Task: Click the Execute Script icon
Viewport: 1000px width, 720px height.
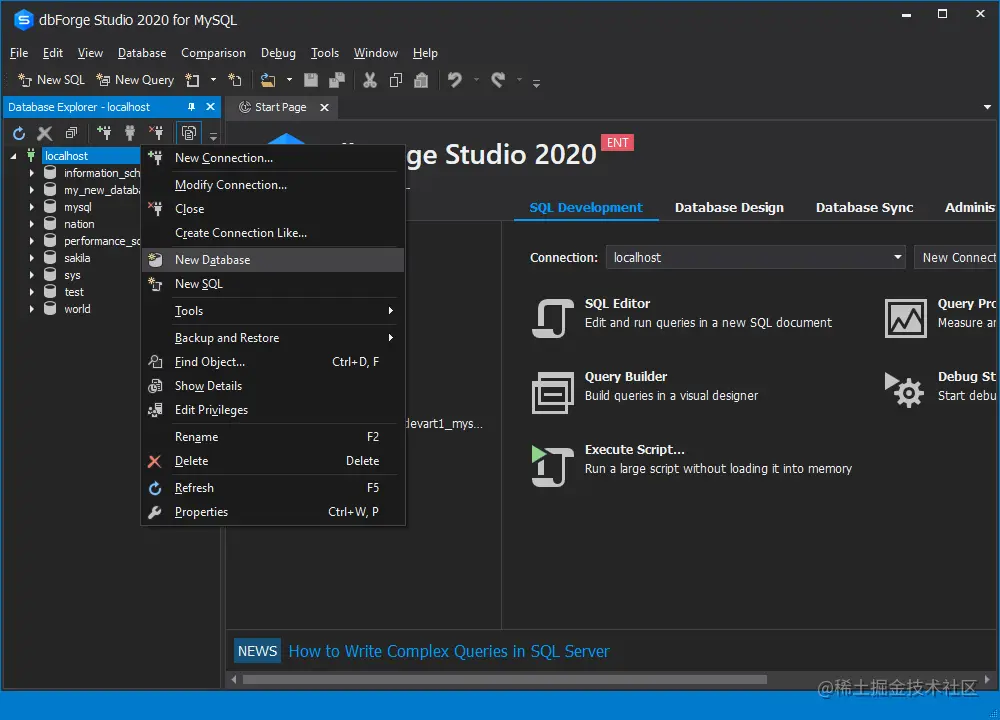Action: [x=551, y=464]
